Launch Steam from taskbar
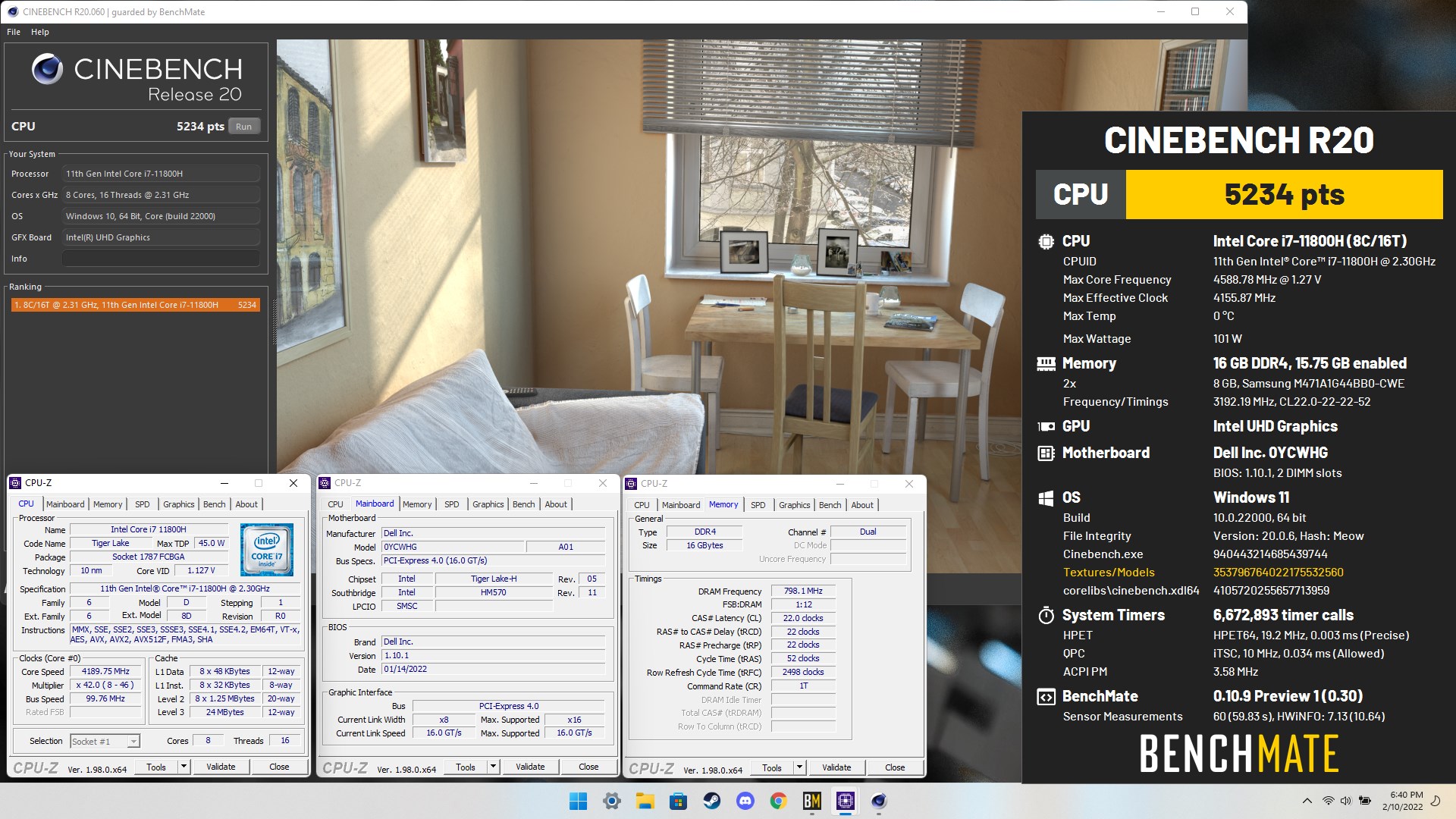This screenshot has height=819, width=1456. pos(711,801)
